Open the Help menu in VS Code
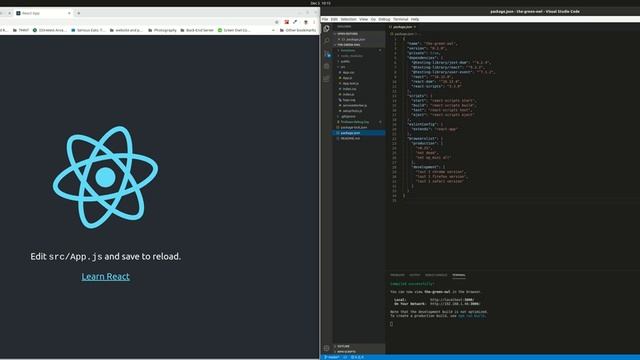This screenshot has width=640, height=360. tap(415, 19)
